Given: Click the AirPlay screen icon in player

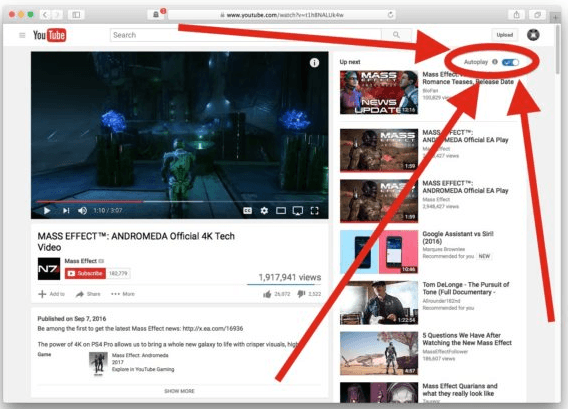Looking at the screenshot, I should pyautogui.click(x=298, y=210).
